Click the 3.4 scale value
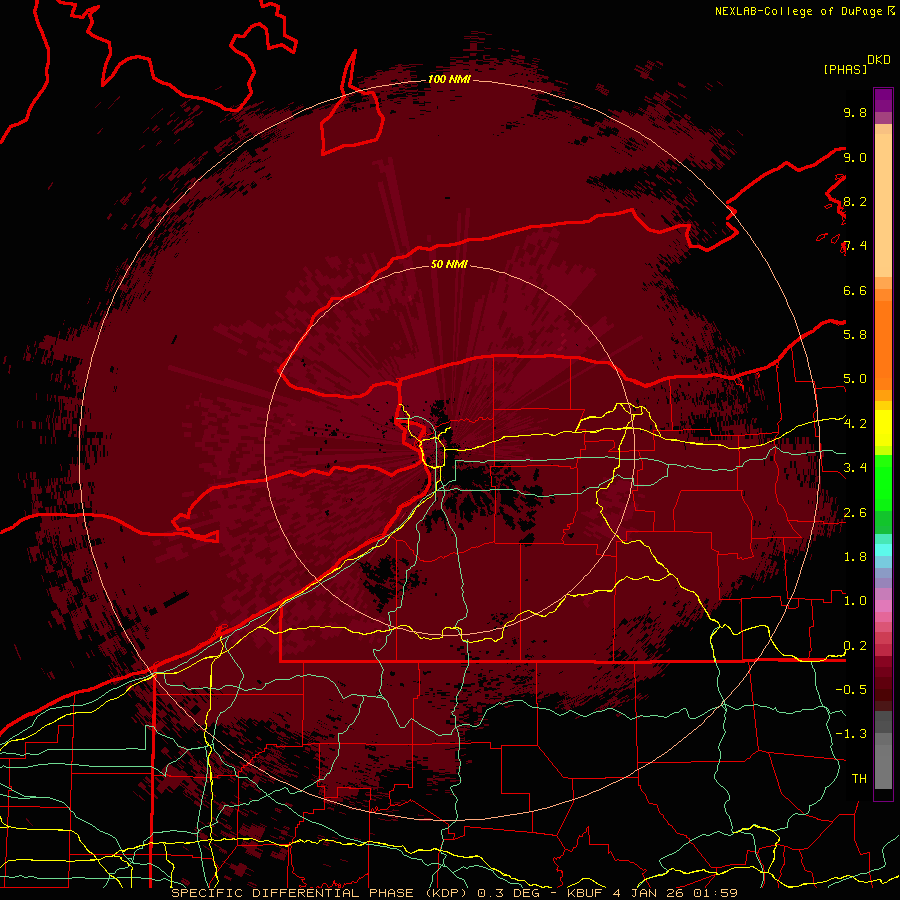The height and width of the screenshot is (900, 900). [855, 468]
